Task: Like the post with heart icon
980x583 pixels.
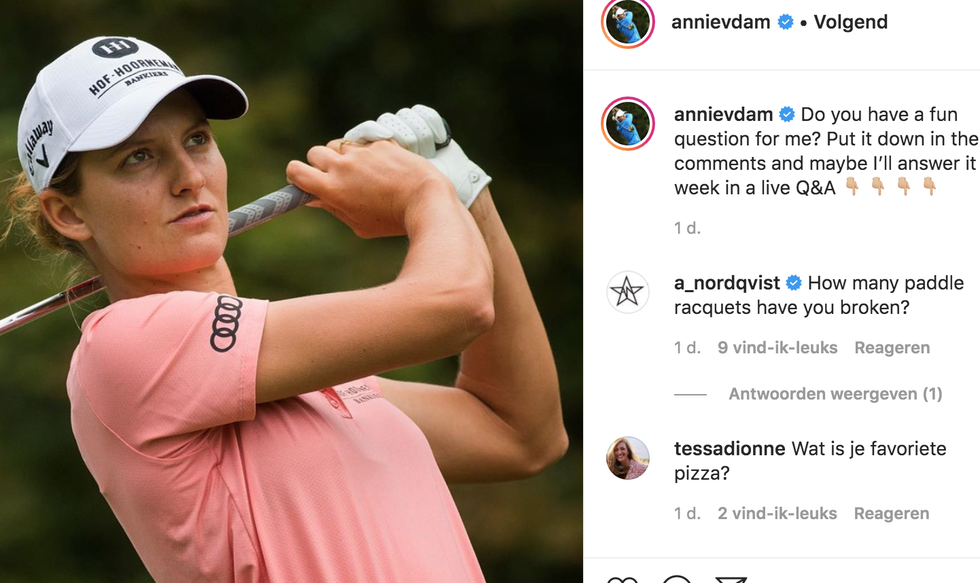Action: click(x=622, y=580)
